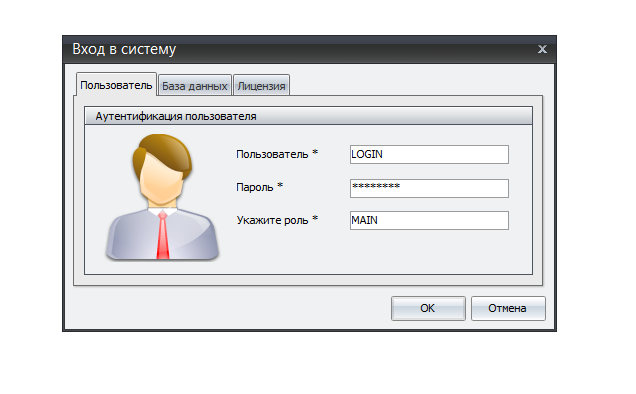Click the Аутентификация пользователя group header
Screen dimensions: 636x394
coord(308,116)
